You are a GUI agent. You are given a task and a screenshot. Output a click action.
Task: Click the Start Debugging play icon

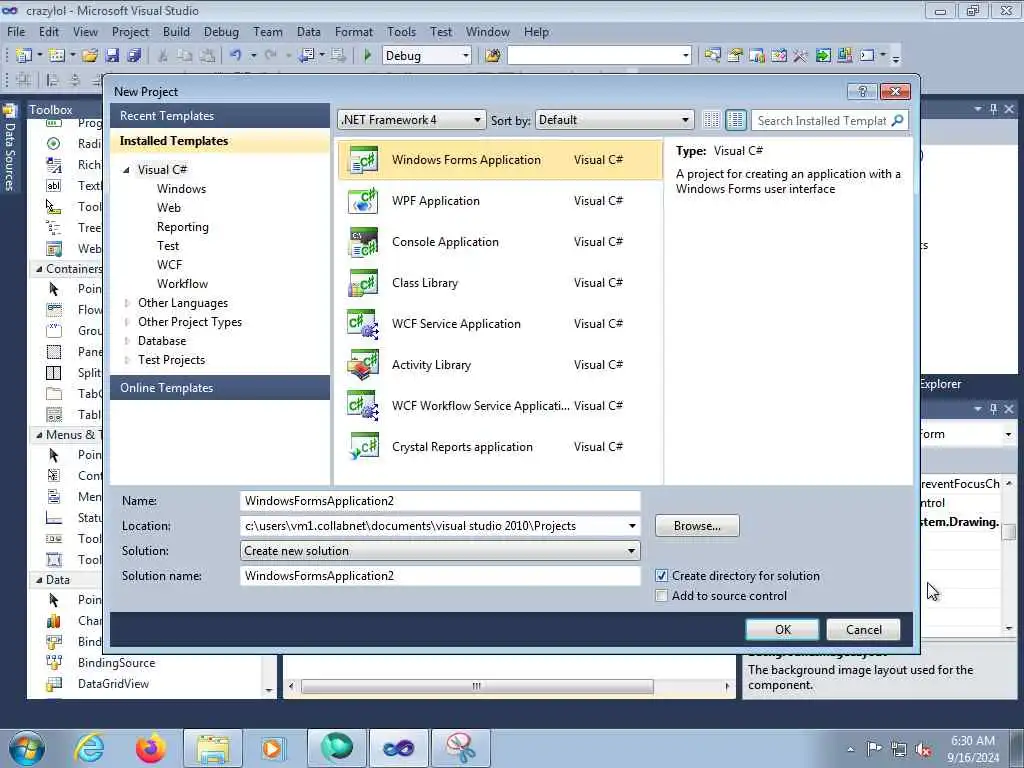(367, 56)
